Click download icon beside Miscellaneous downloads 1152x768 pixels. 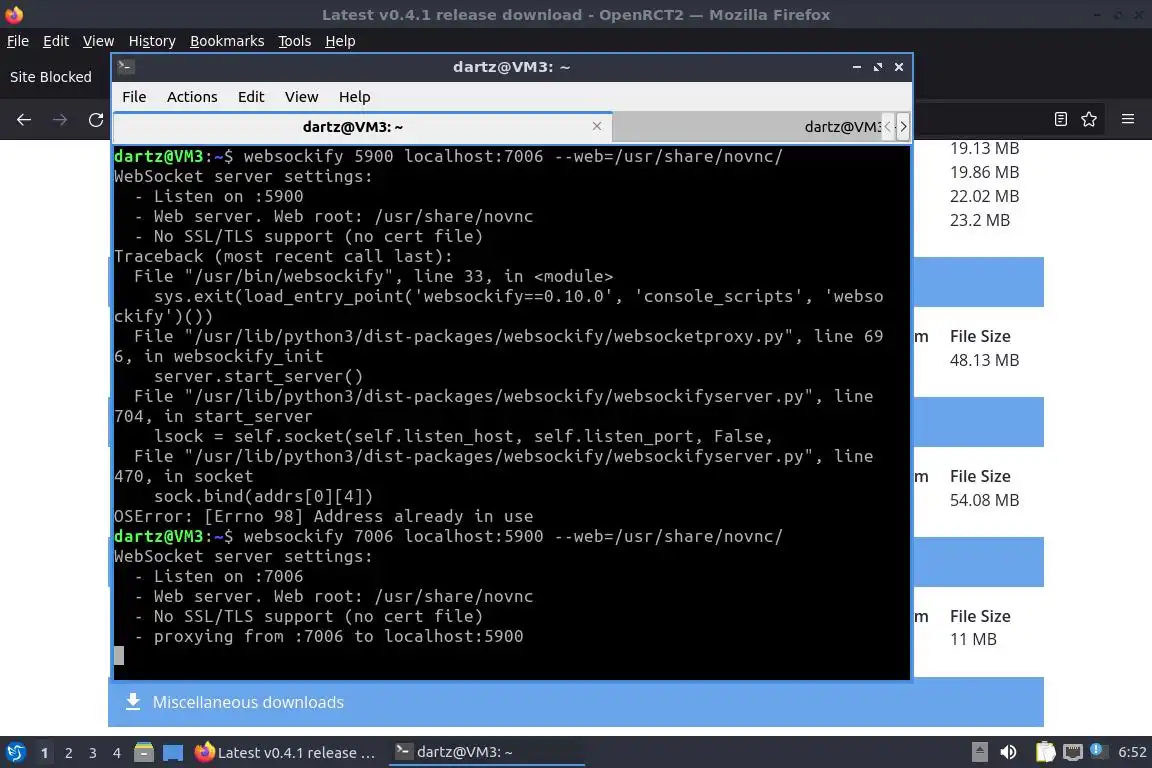click(x=133, y=702)
